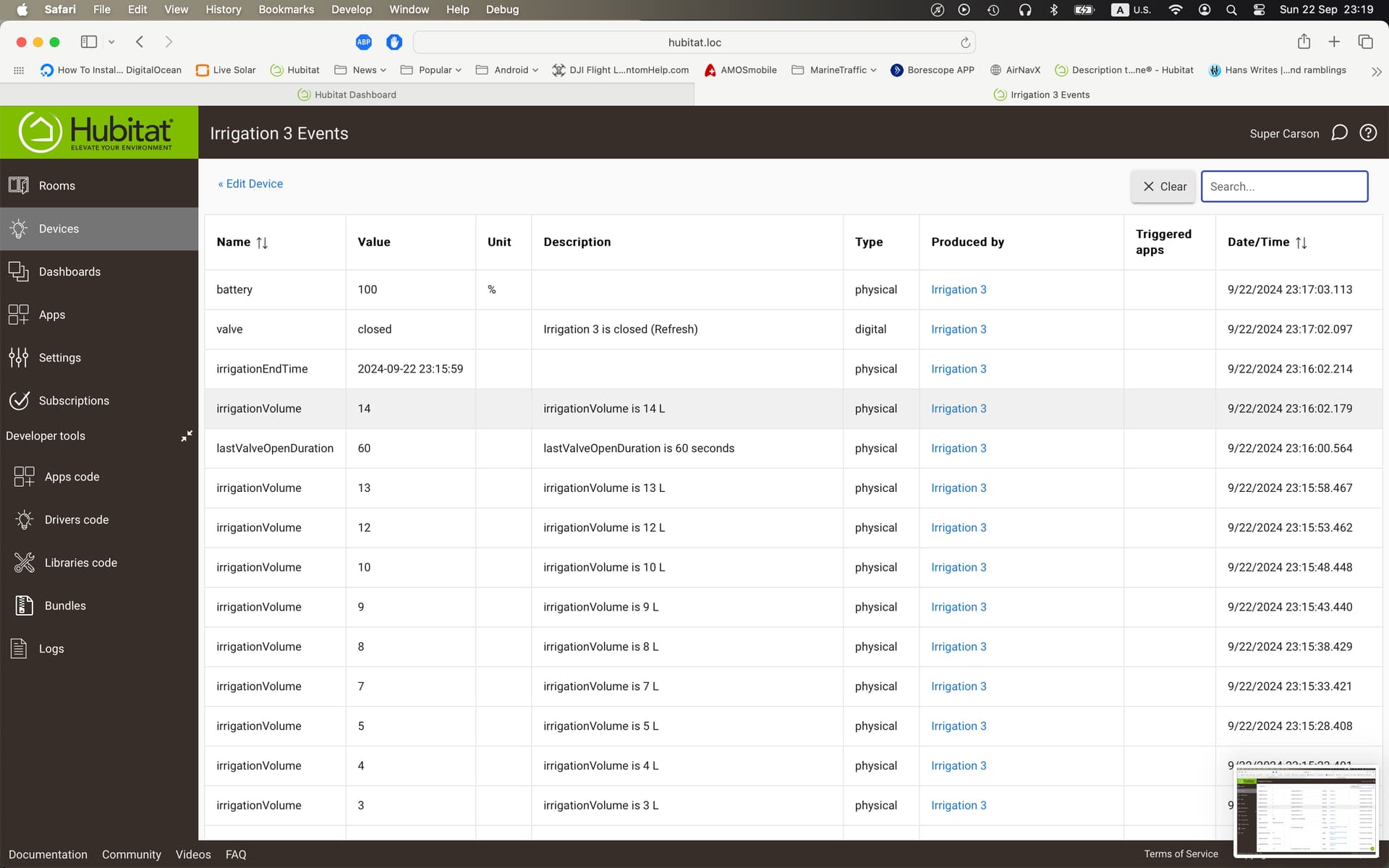Open a new tab with plus icon
This screenshot has height=868, width=1389.
[x=1334, y=42]
